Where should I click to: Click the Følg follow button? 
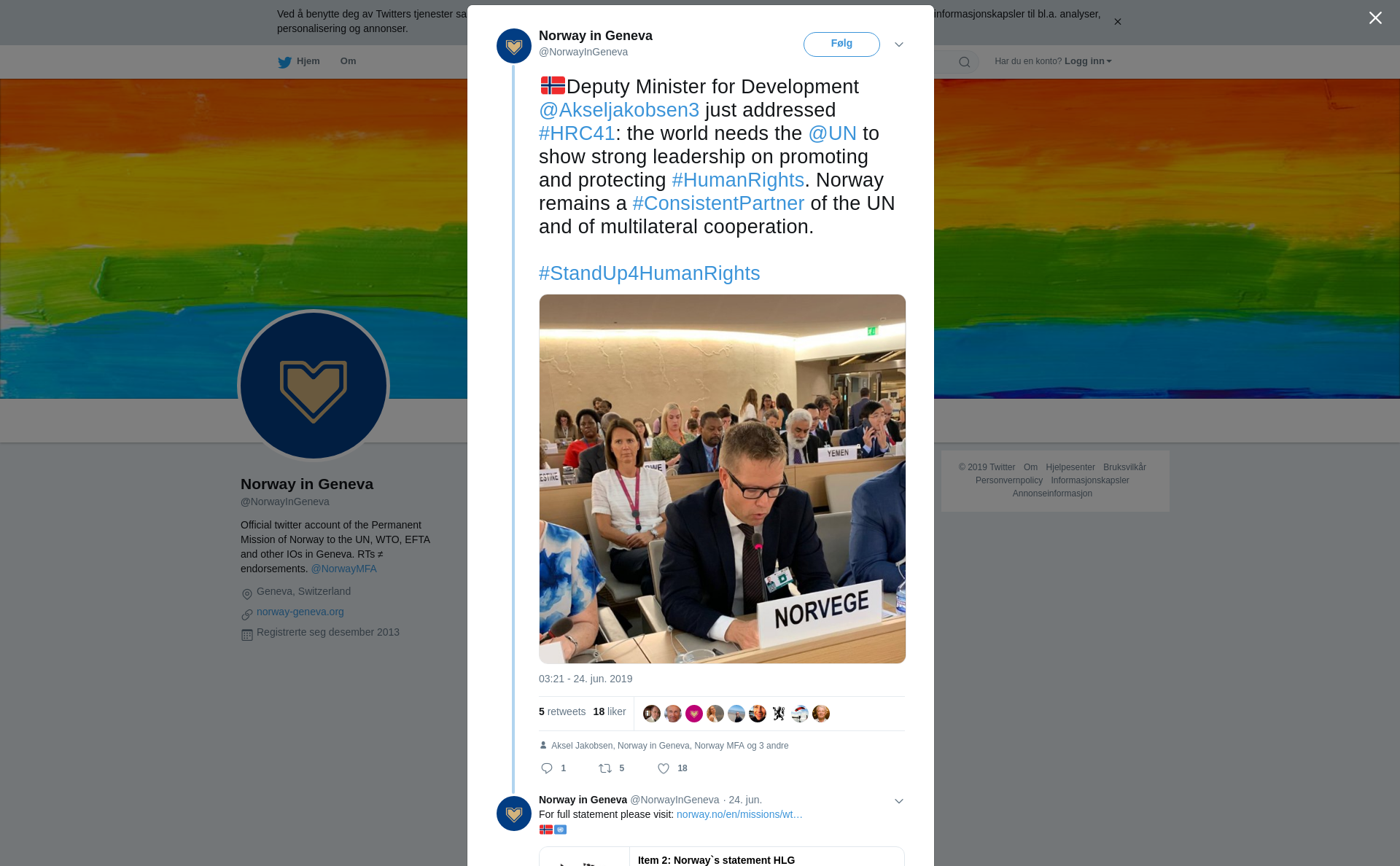(x=841, y=44)
